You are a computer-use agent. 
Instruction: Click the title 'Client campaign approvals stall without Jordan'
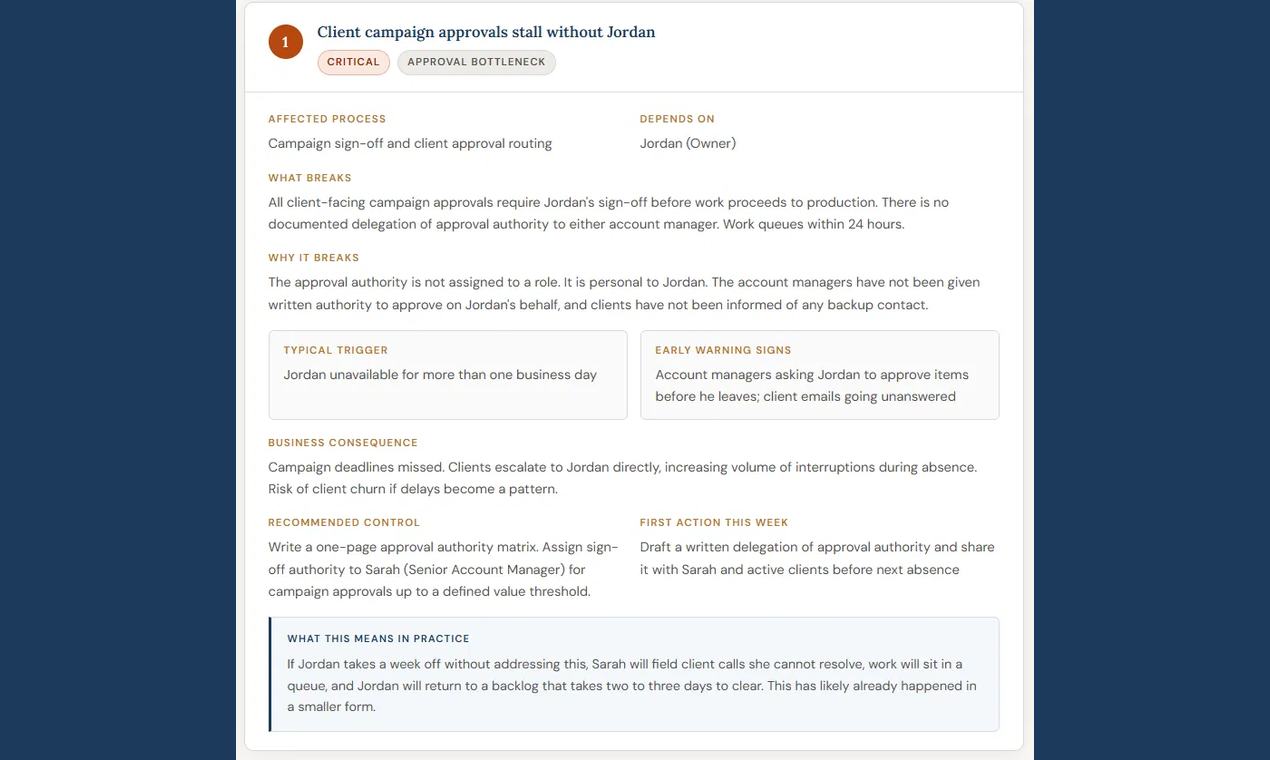486,32
